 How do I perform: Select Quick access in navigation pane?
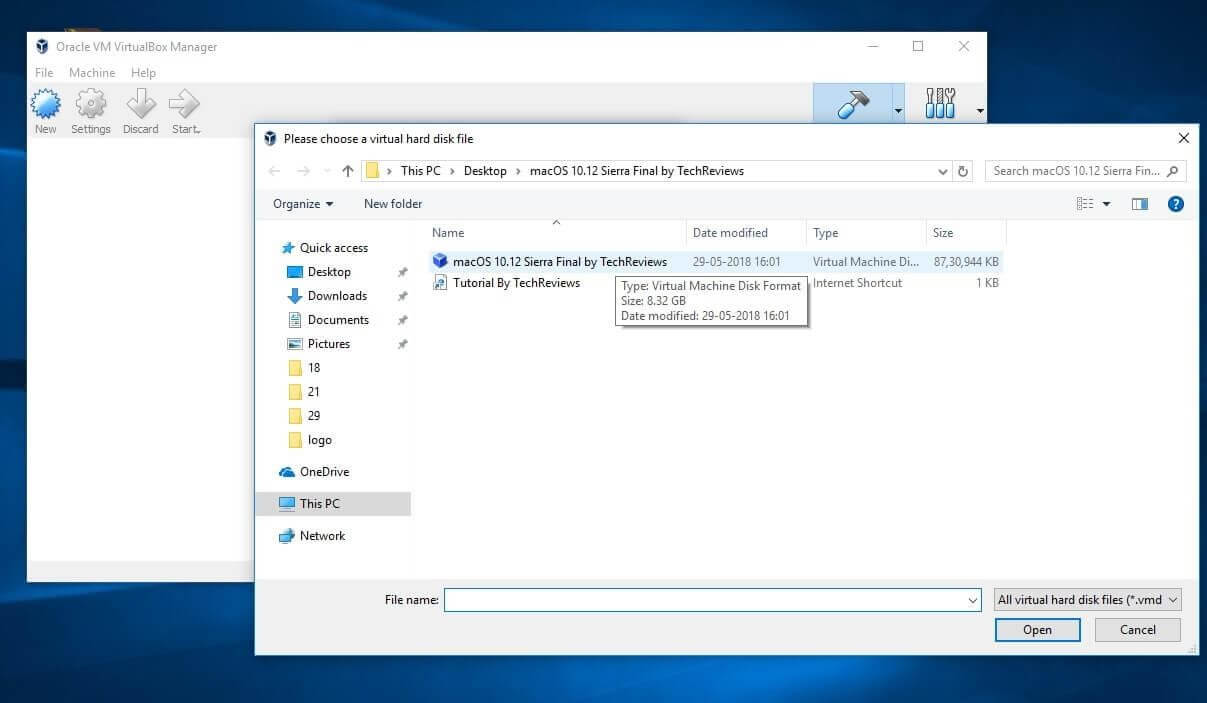[x=334, y=248]
